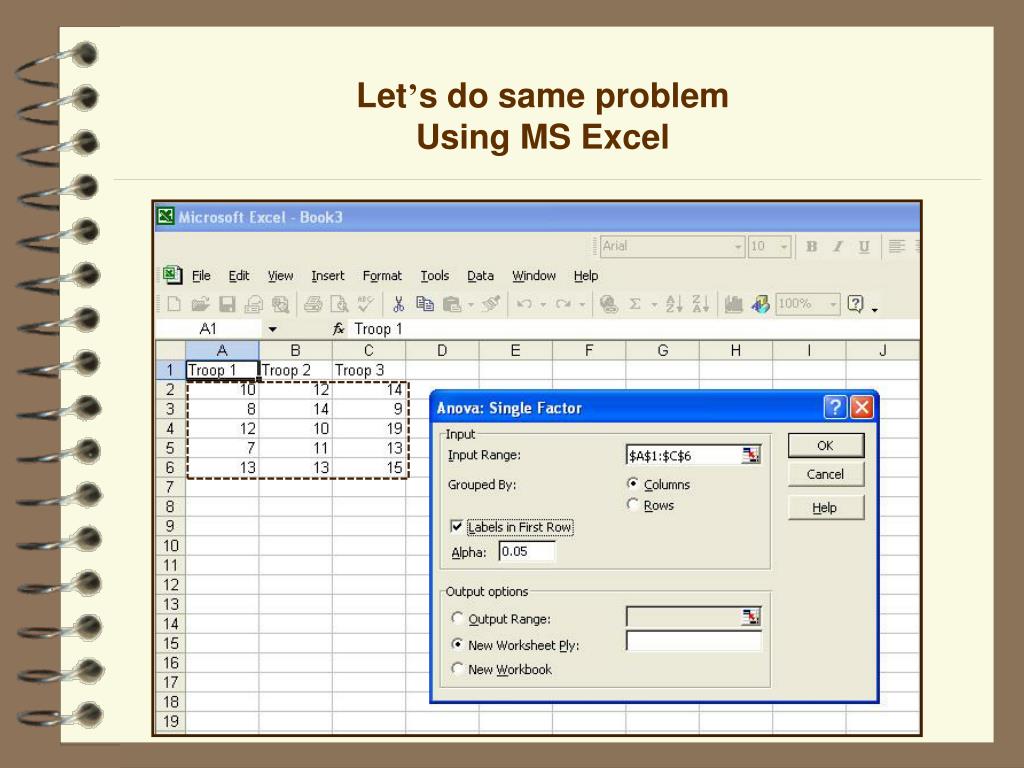Select the Output Range radio button
This screenshot has width=1024, height=768.
(x=457, y=618)
